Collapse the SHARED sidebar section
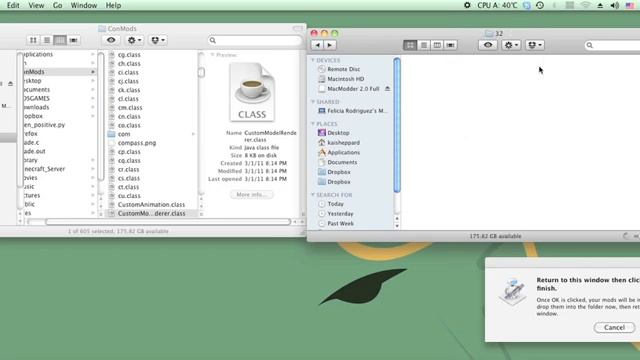 click(313, 102)
